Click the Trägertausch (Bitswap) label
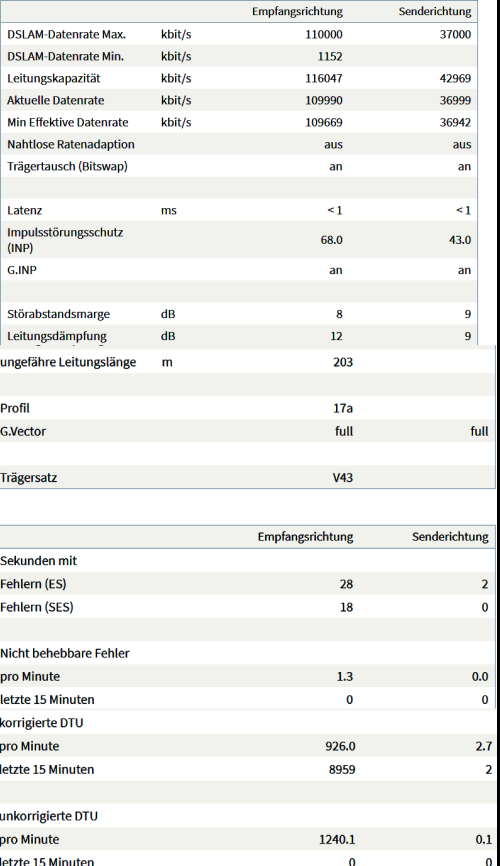 click(67, 166)
